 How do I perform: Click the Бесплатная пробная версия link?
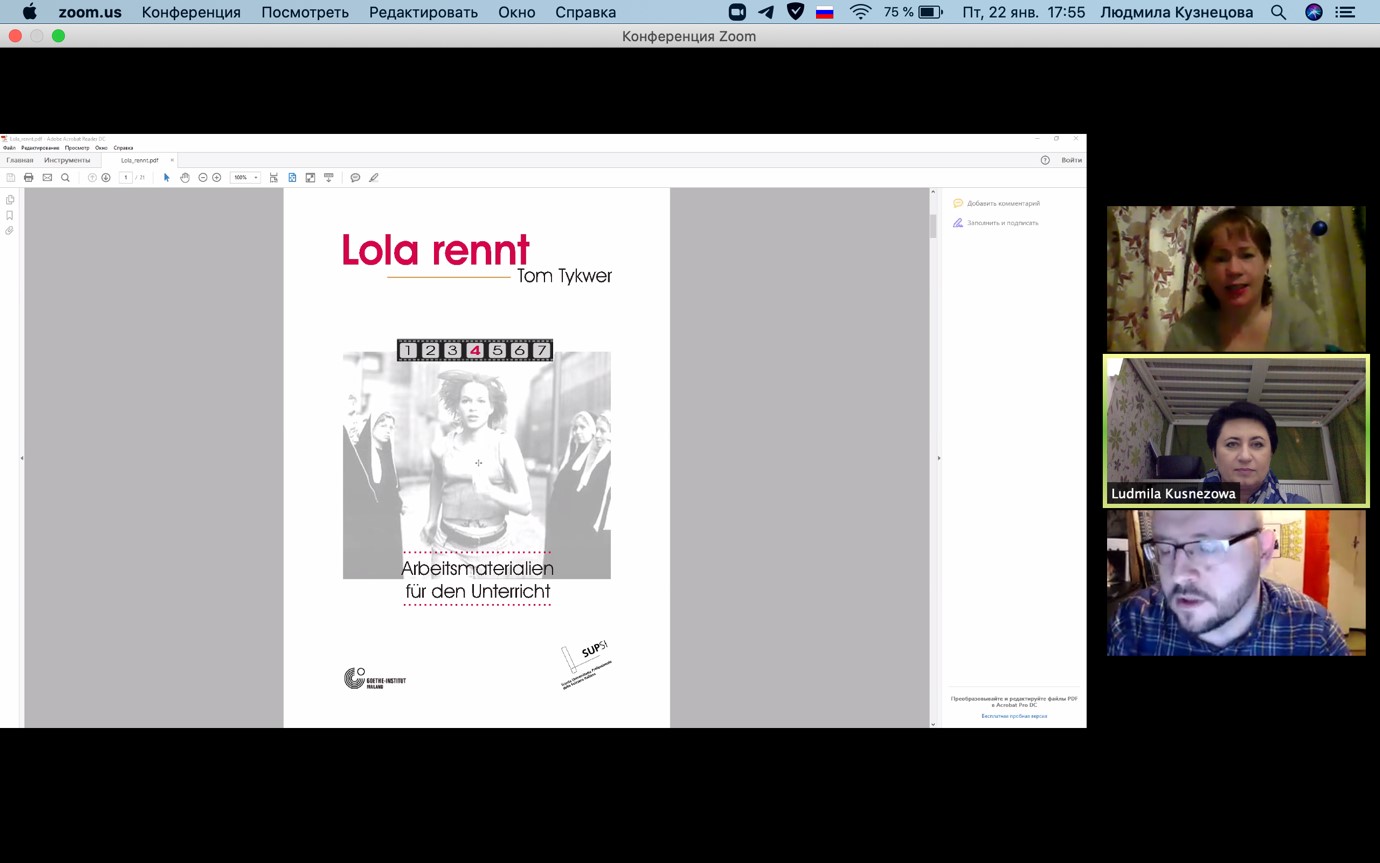[1014, 716]
